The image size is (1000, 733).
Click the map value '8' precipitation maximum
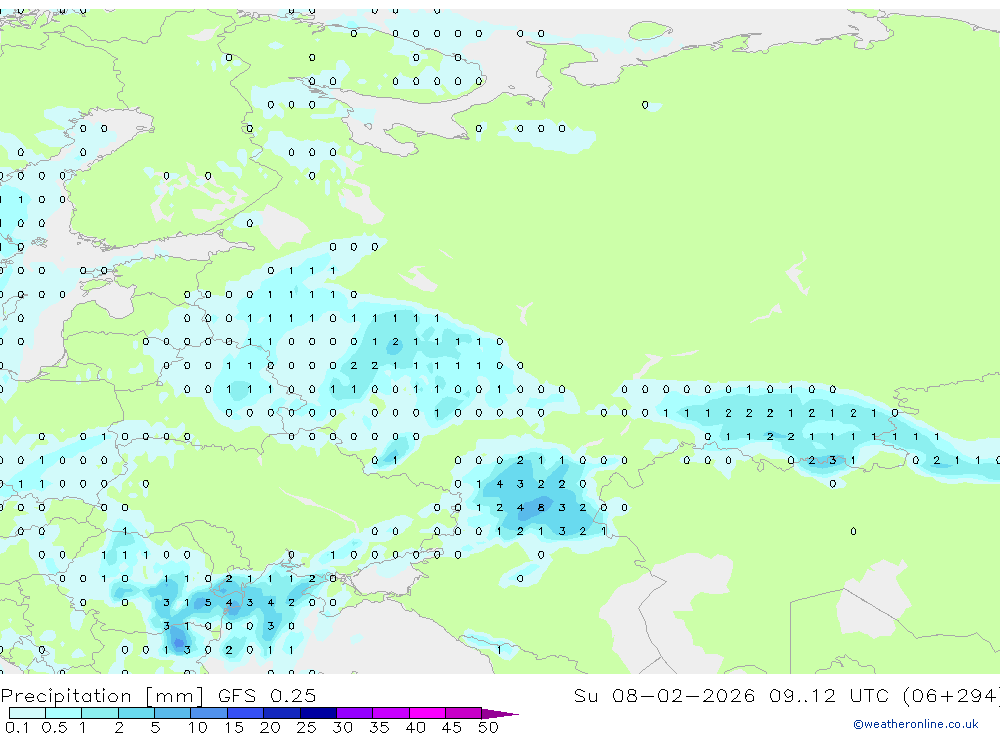tap(541, 508)
